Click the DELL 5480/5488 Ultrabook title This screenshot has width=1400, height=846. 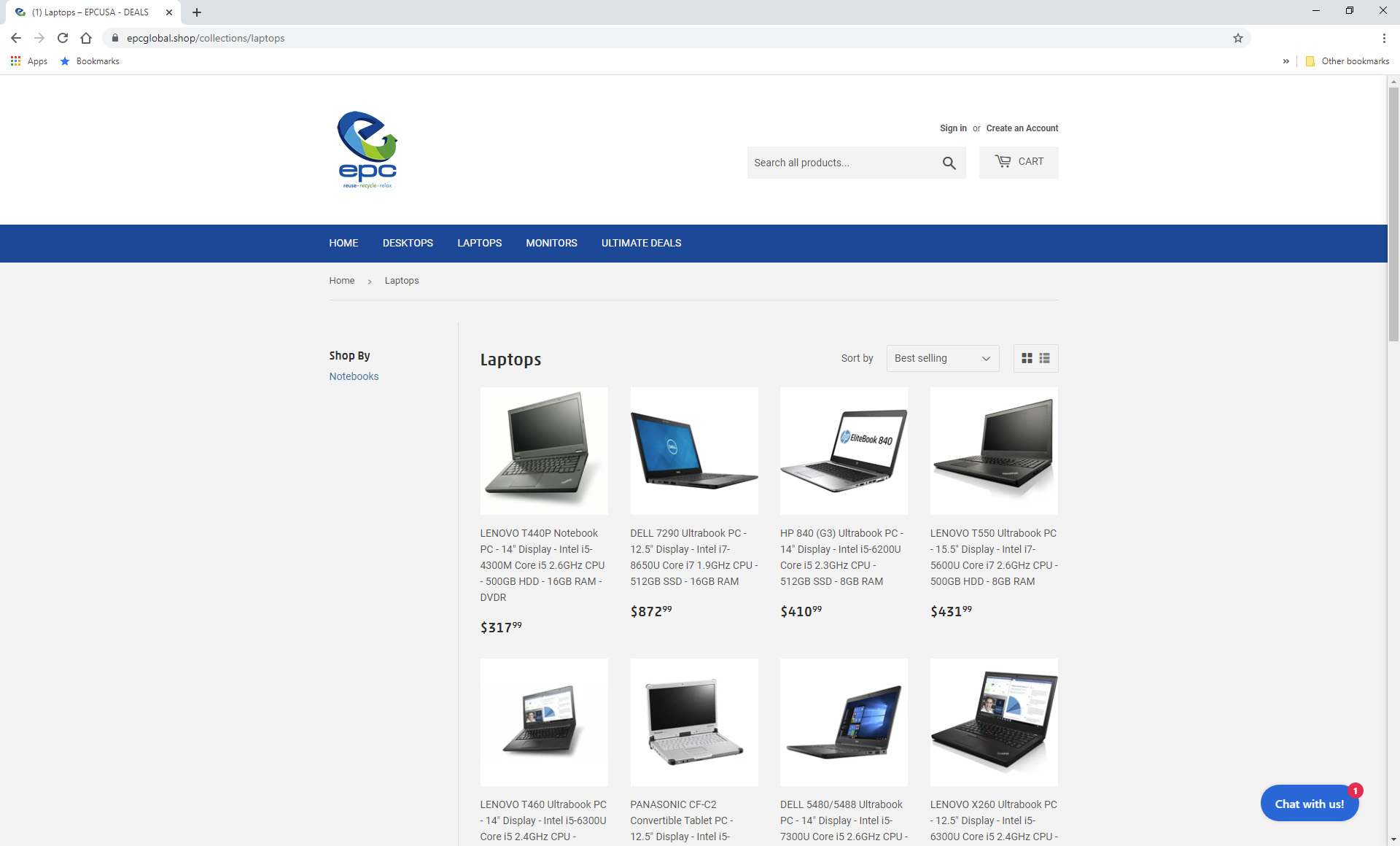(844, 820)
